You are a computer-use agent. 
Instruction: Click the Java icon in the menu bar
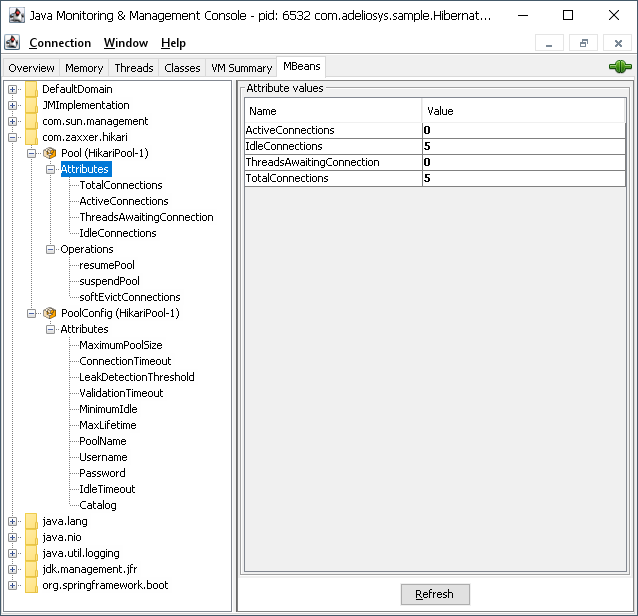tap(12, 42)
